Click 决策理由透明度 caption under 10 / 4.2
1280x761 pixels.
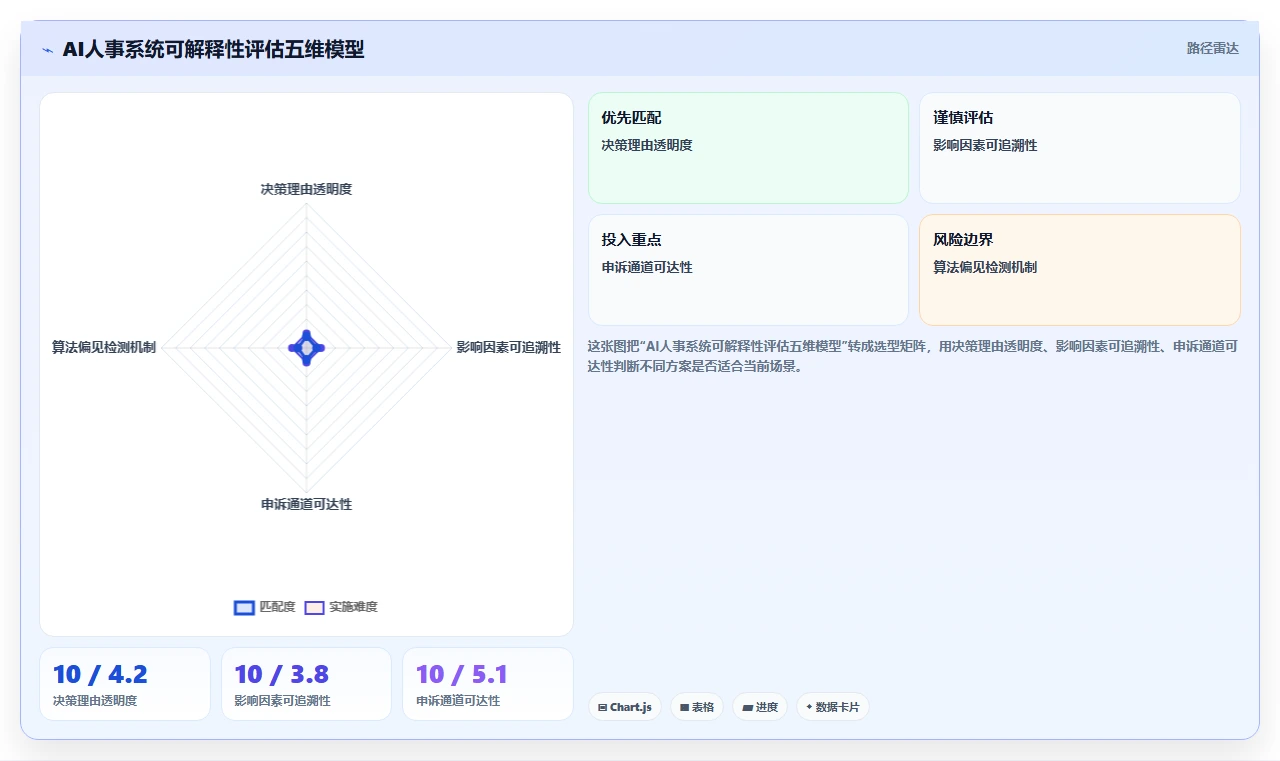[95, 701]
